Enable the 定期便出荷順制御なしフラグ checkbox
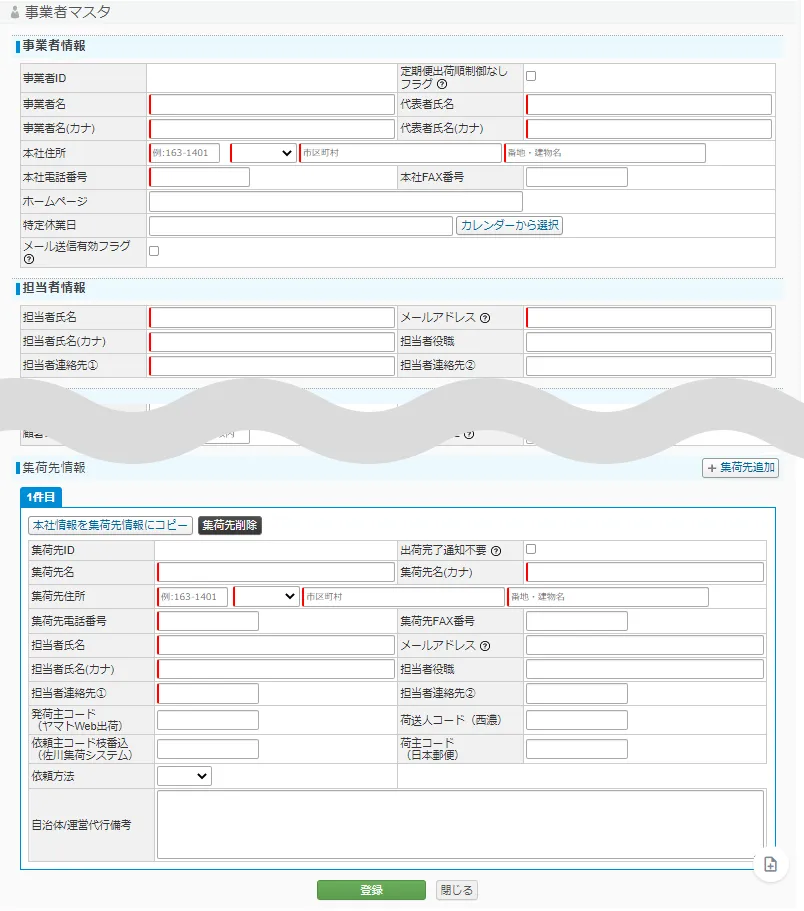The width and height of the screenshot is (804, 911). 531,76
